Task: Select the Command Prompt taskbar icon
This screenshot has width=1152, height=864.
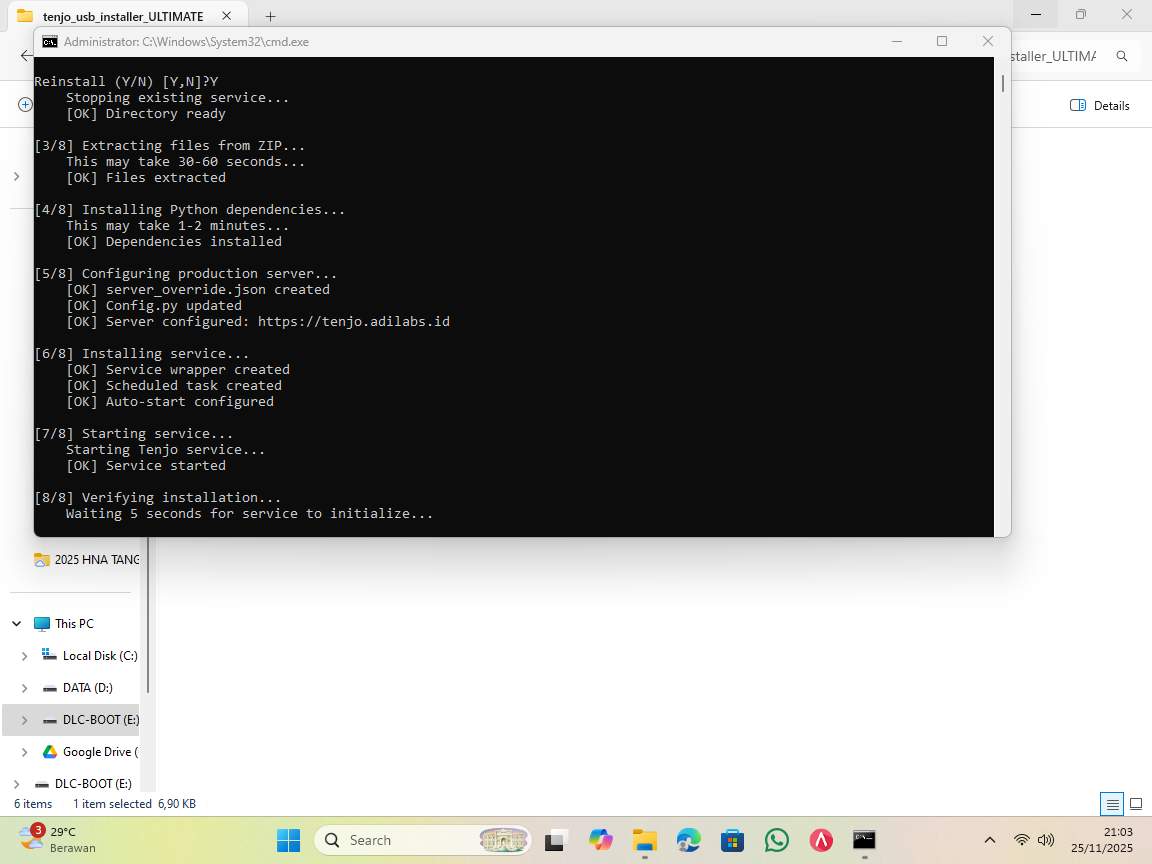Action: coord(864,840)
